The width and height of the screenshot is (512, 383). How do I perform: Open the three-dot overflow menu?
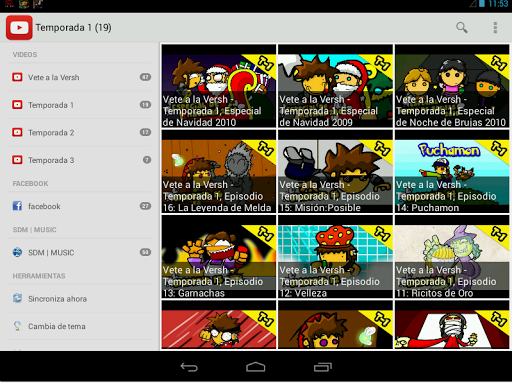coord(495,28)
